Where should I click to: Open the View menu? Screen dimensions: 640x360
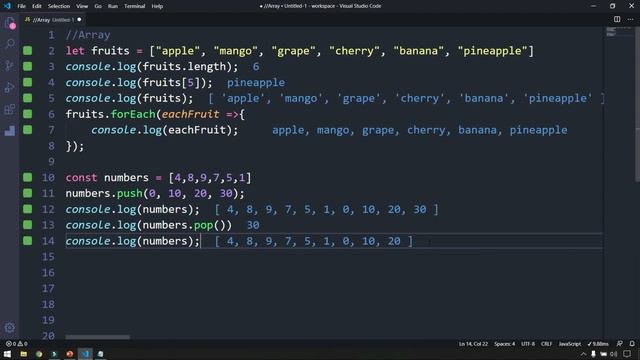tap(82, 6)
